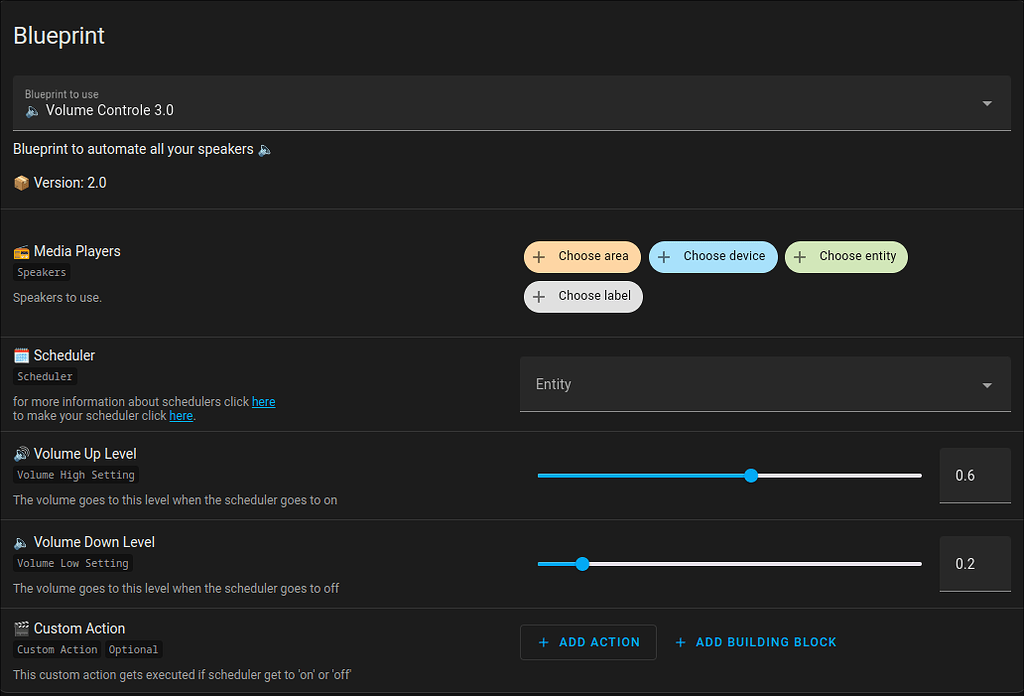The image size is (1024, 696).
Task: Open the Blueprint to use dropdown
Action: pos(986,103)
